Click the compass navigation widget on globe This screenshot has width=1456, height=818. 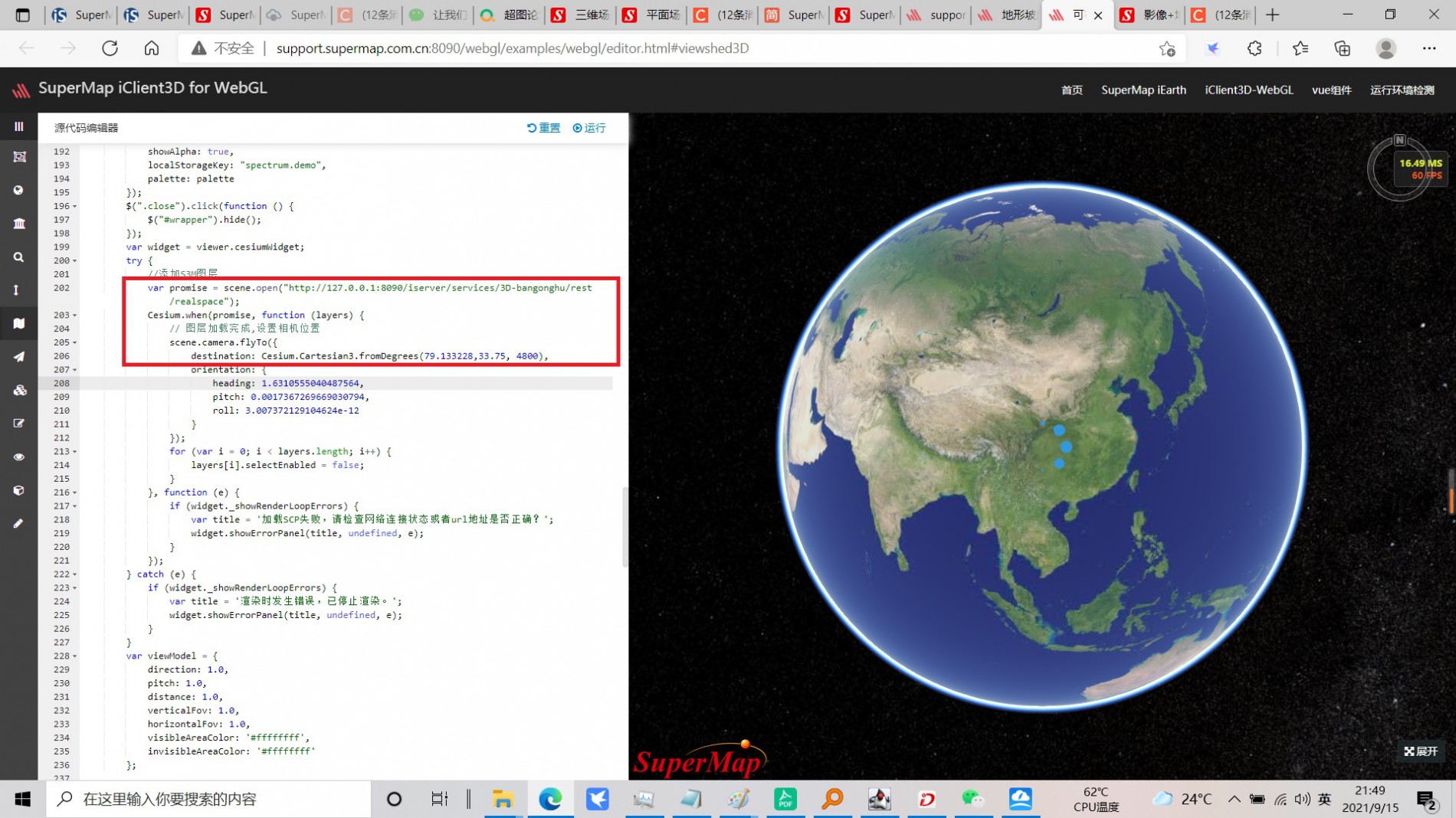[1399, 168]
